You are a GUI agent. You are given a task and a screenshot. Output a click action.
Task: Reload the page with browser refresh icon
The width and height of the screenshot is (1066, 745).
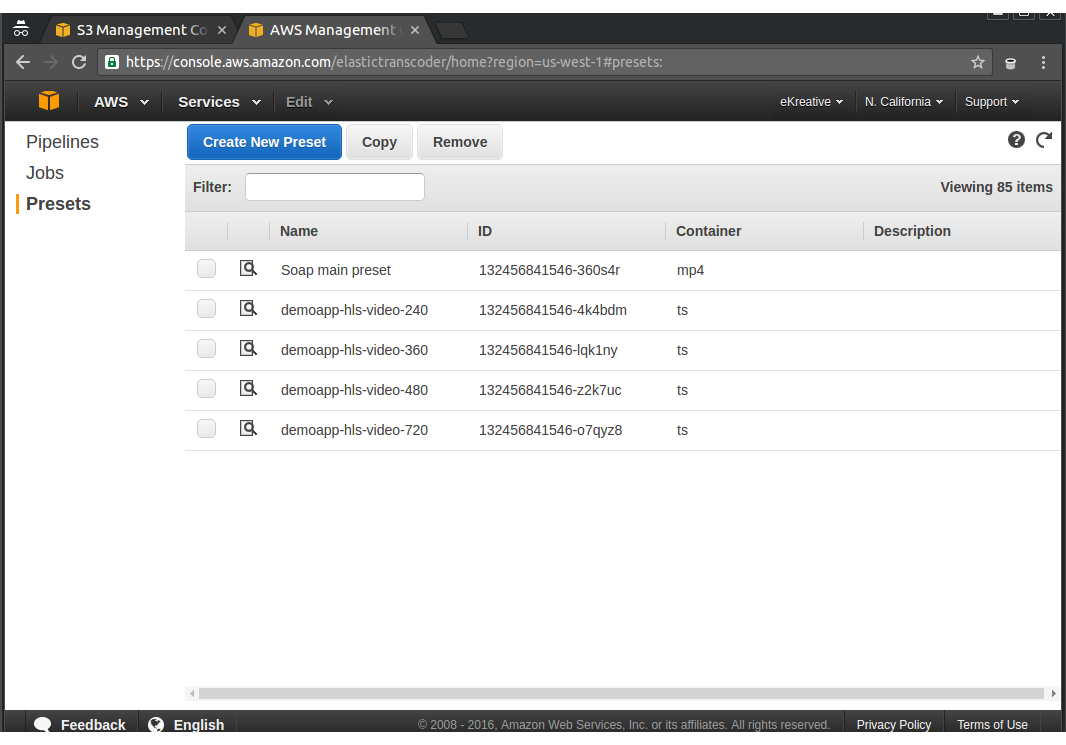coord(79,62)
